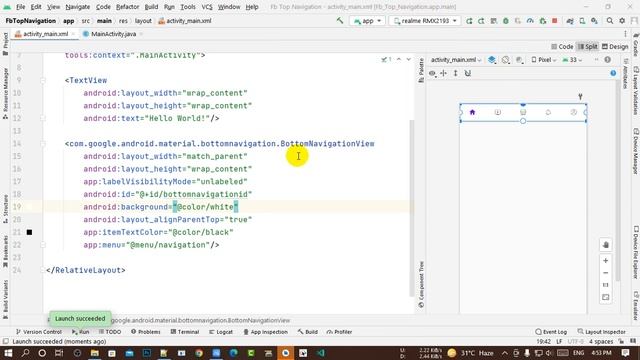Click the Debug app bug icon
Screen dimensions: 640x360
[506, 20]
